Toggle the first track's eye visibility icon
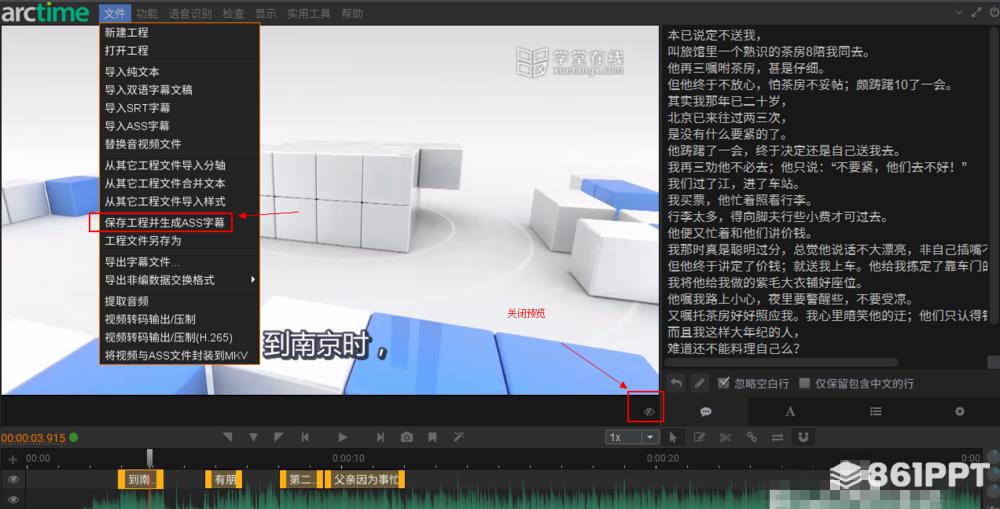 13,479
